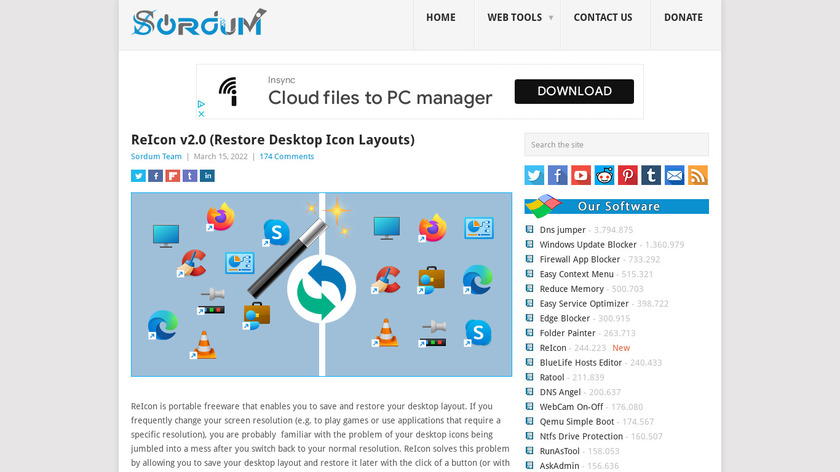Share article on Flipboard small button
Viewport: 840px width, 472px height.
(x=172, y=176)
